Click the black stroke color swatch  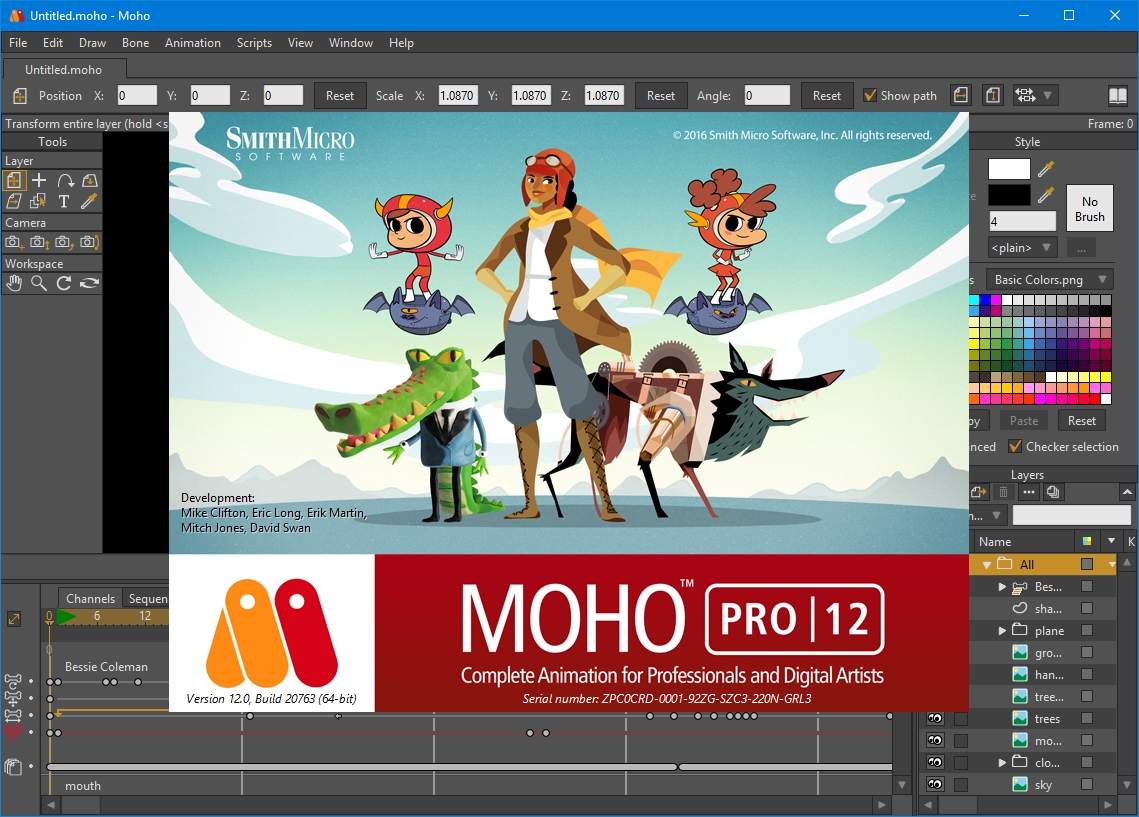click(x=1009, y=195)
